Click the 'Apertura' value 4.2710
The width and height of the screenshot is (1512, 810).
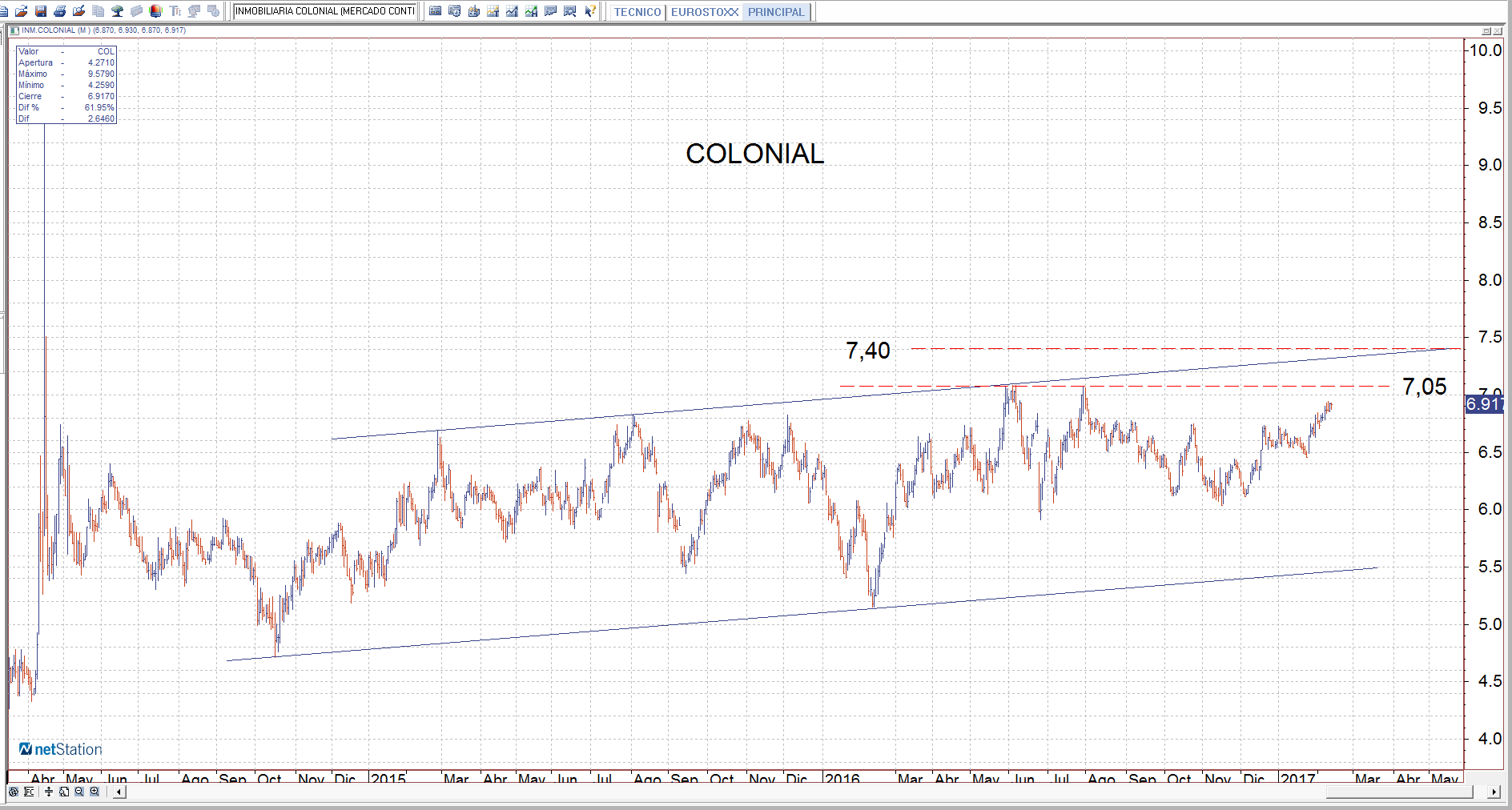tap(101, 62)
